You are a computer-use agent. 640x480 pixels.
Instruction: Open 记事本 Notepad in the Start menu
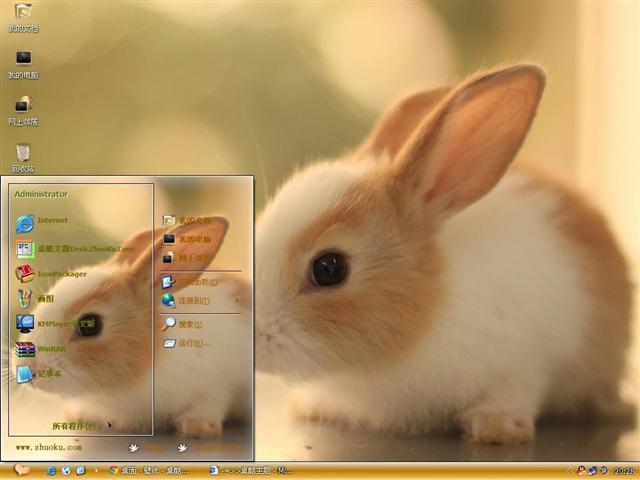coord(39,374)
